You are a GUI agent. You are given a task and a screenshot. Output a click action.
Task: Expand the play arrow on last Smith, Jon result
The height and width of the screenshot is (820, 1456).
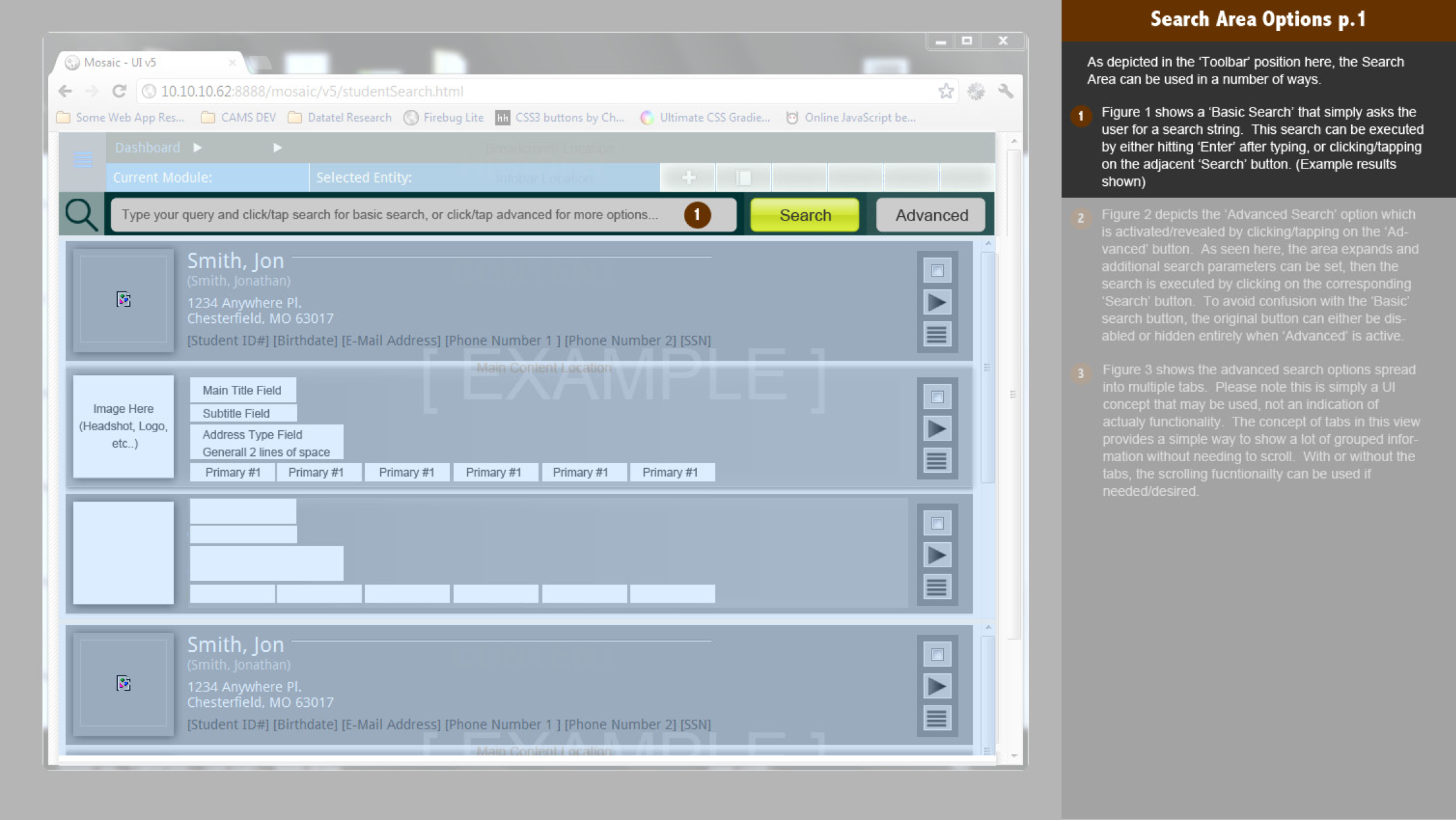pyautogui.click(x=937, y=686)
